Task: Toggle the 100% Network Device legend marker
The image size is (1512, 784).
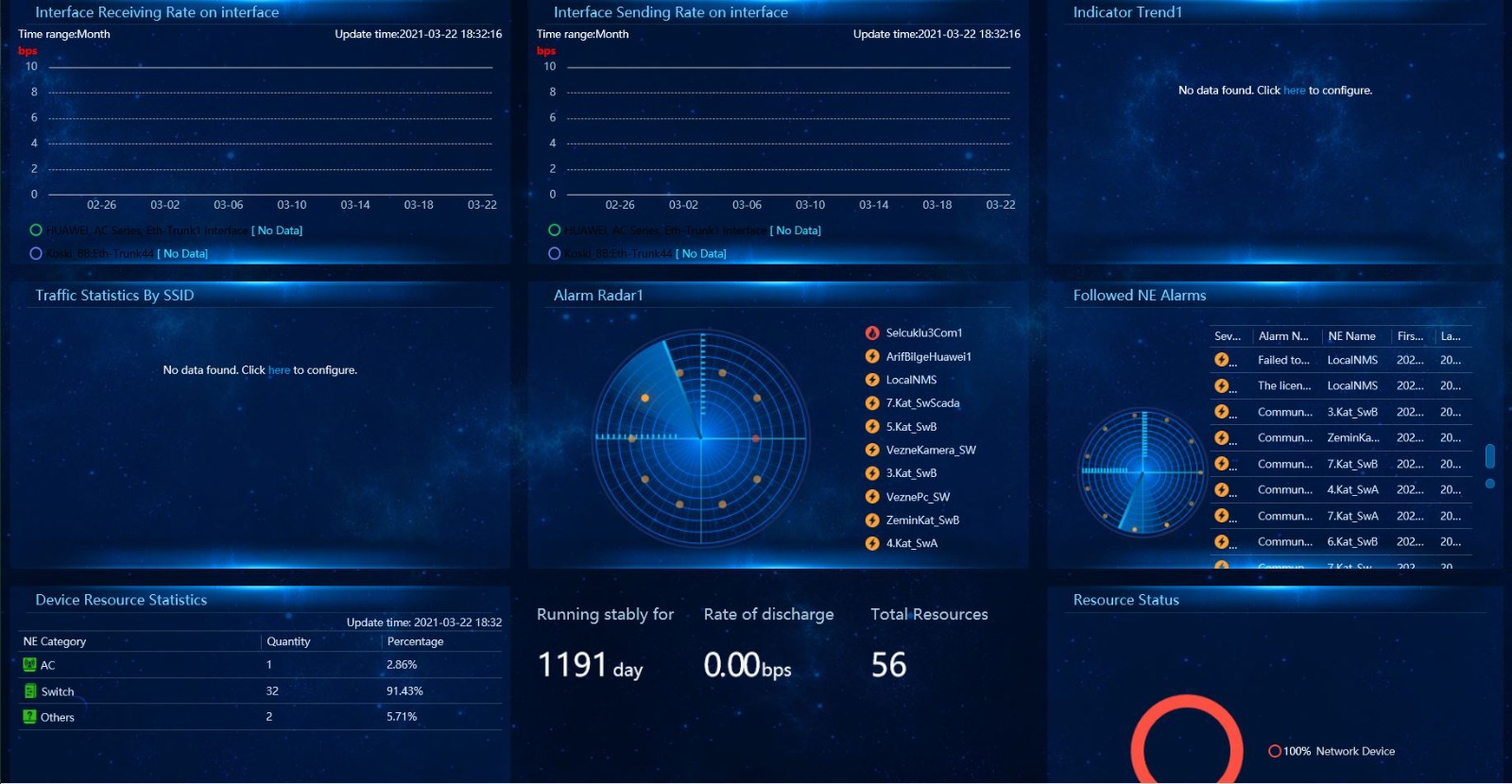Action: (1275, 751)
